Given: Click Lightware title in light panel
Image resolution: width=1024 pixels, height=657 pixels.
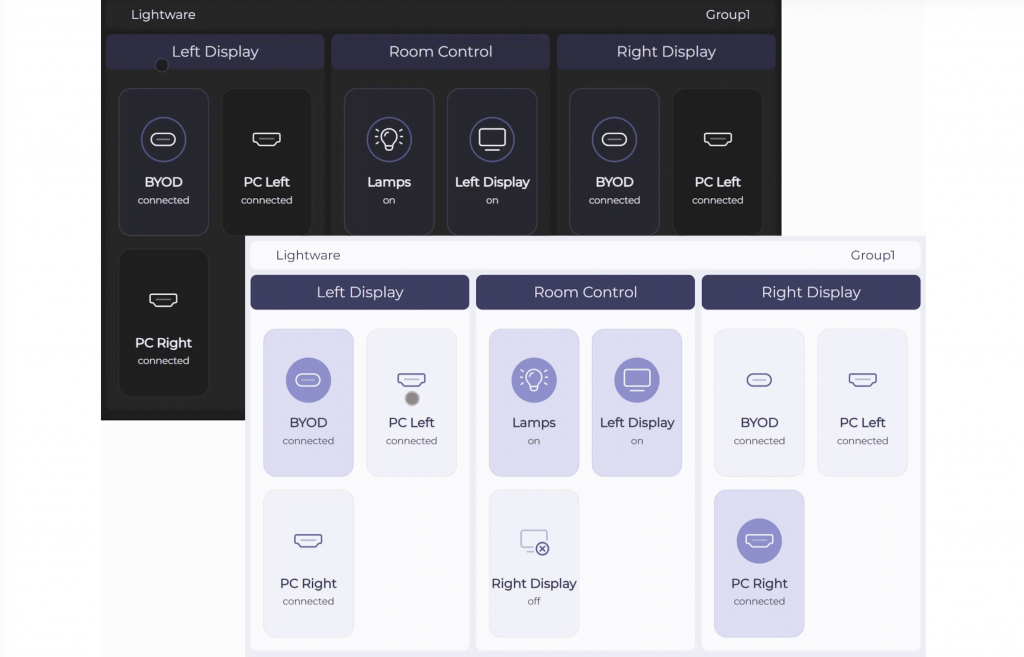Looking at the screenshot, I should tap(308, 255).
